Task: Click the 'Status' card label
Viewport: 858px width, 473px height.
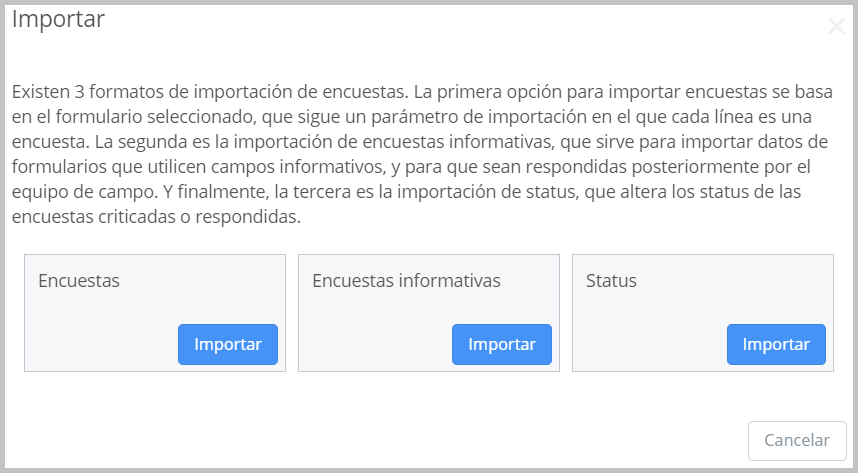Action: pos(611,281)
